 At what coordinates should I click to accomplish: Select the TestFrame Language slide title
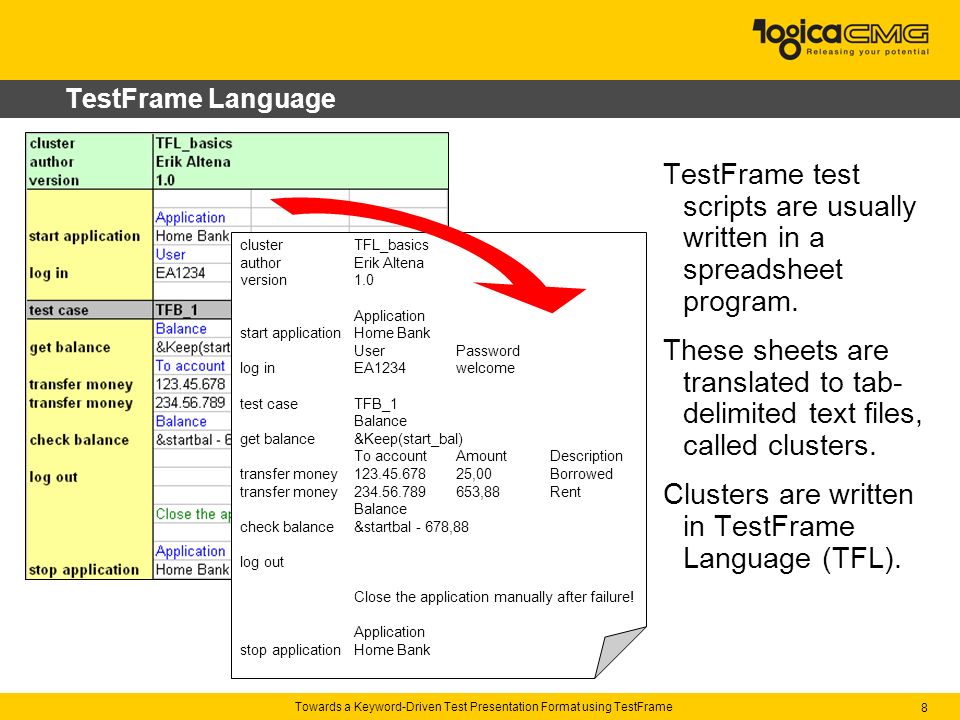click(x=201, y=99)
